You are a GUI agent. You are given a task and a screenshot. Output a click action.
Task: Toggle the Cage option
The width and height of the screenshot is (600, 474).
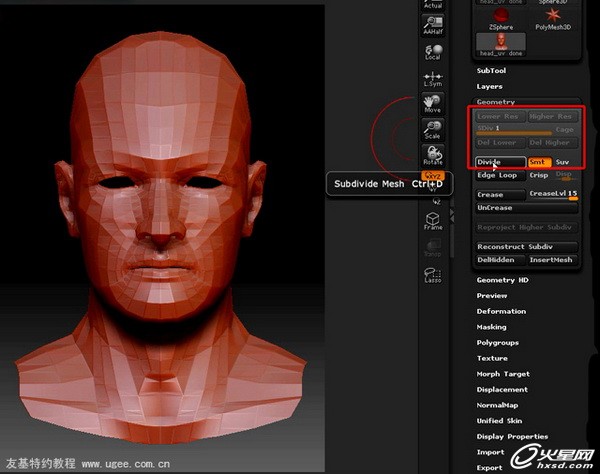tap(565, 130)
